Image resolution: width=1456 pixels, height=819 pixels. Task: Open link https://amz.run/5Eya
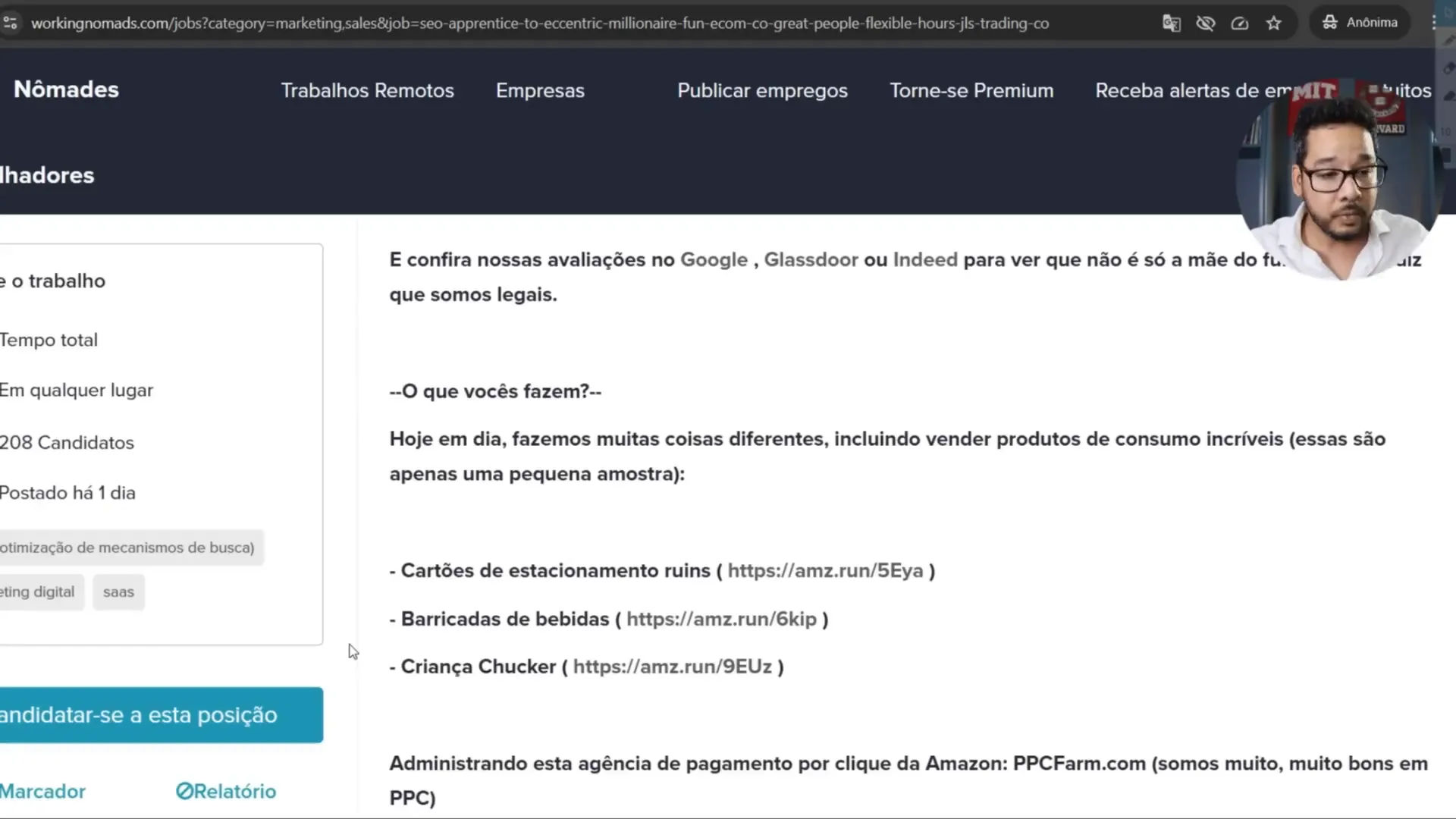825,570
